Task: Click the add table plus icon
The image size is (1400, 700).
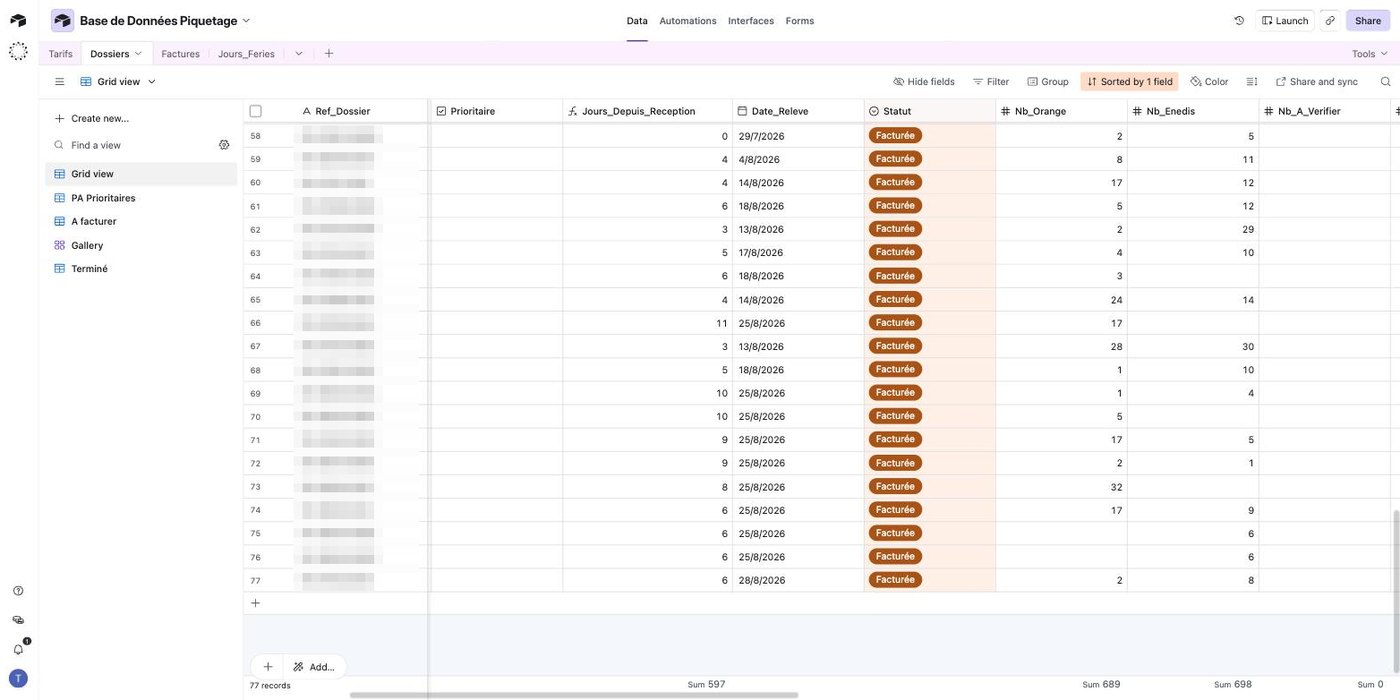Action: coord(329,53)
